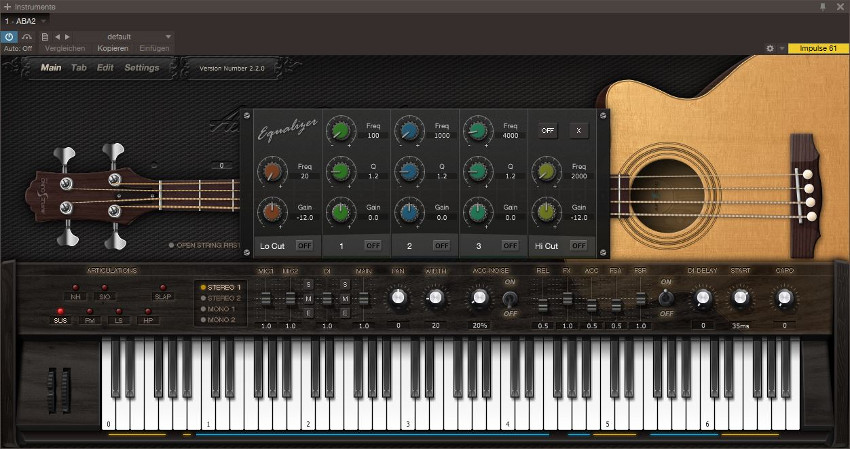The height and width of the screenshot is (449, 850).
Task: Open the Edit tab
Action: pyautogui.click(x=105, y=68)
